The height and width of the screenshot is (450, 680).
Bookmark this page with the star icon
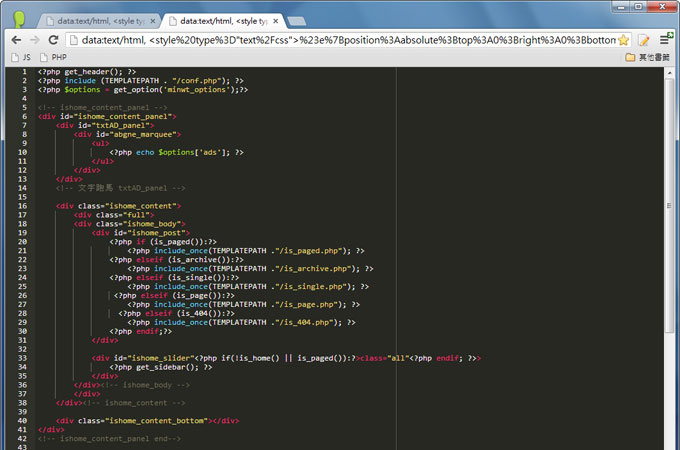[624, 40]
